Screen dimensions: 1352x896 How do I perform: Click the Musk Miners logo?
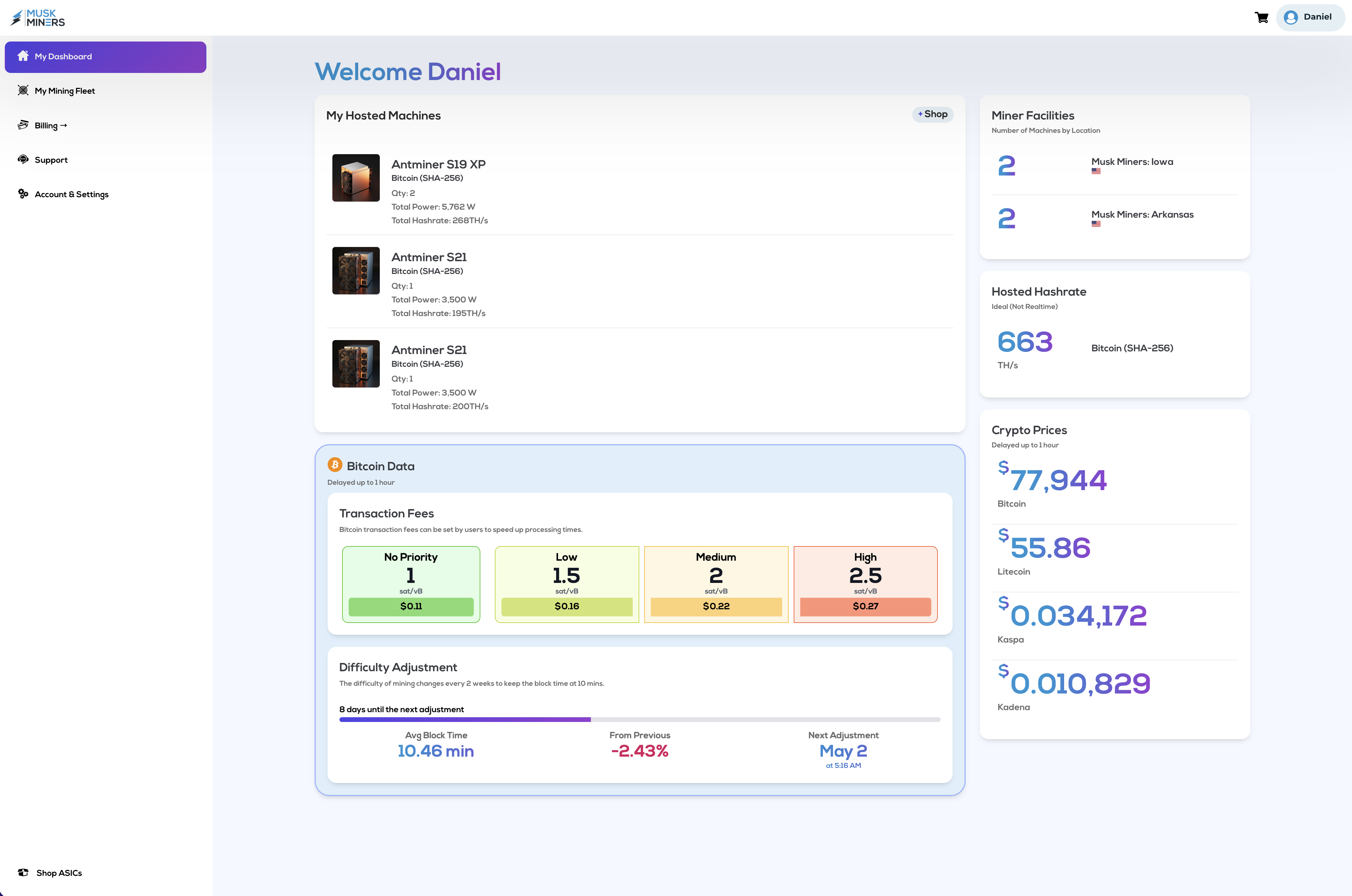(38, 18)
